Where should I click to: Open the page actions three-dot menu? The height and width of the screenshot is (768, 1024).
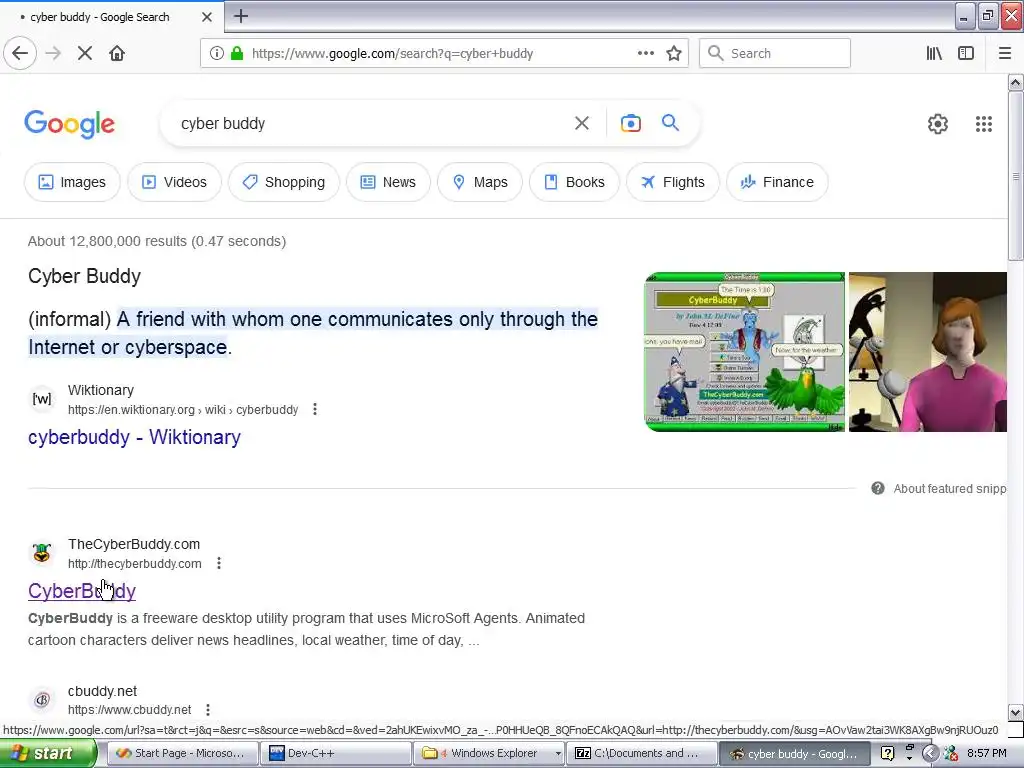pos(646,53)
